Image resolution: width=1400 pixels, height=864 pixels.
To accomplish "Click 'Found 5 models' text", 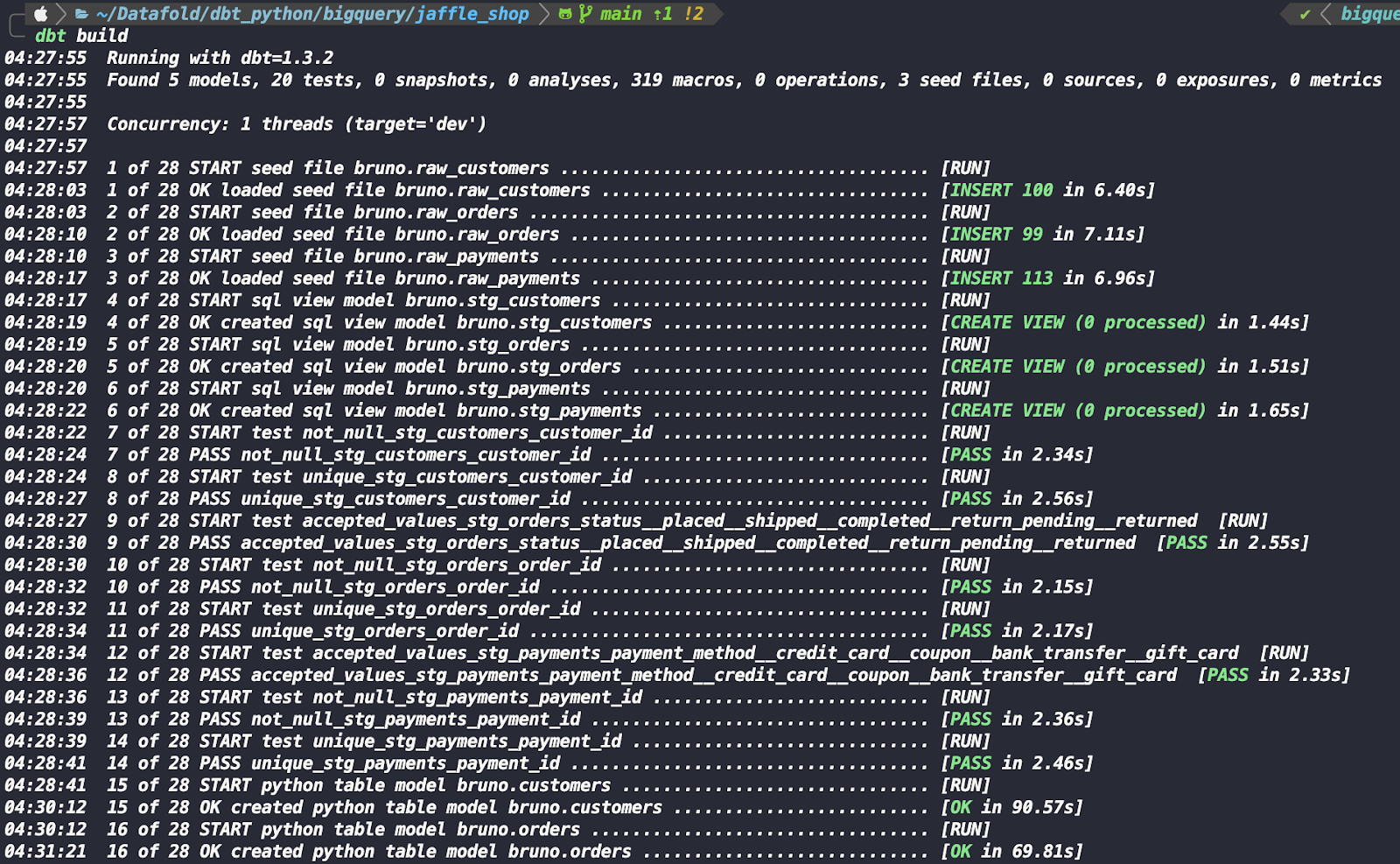I will coord(179,80).
